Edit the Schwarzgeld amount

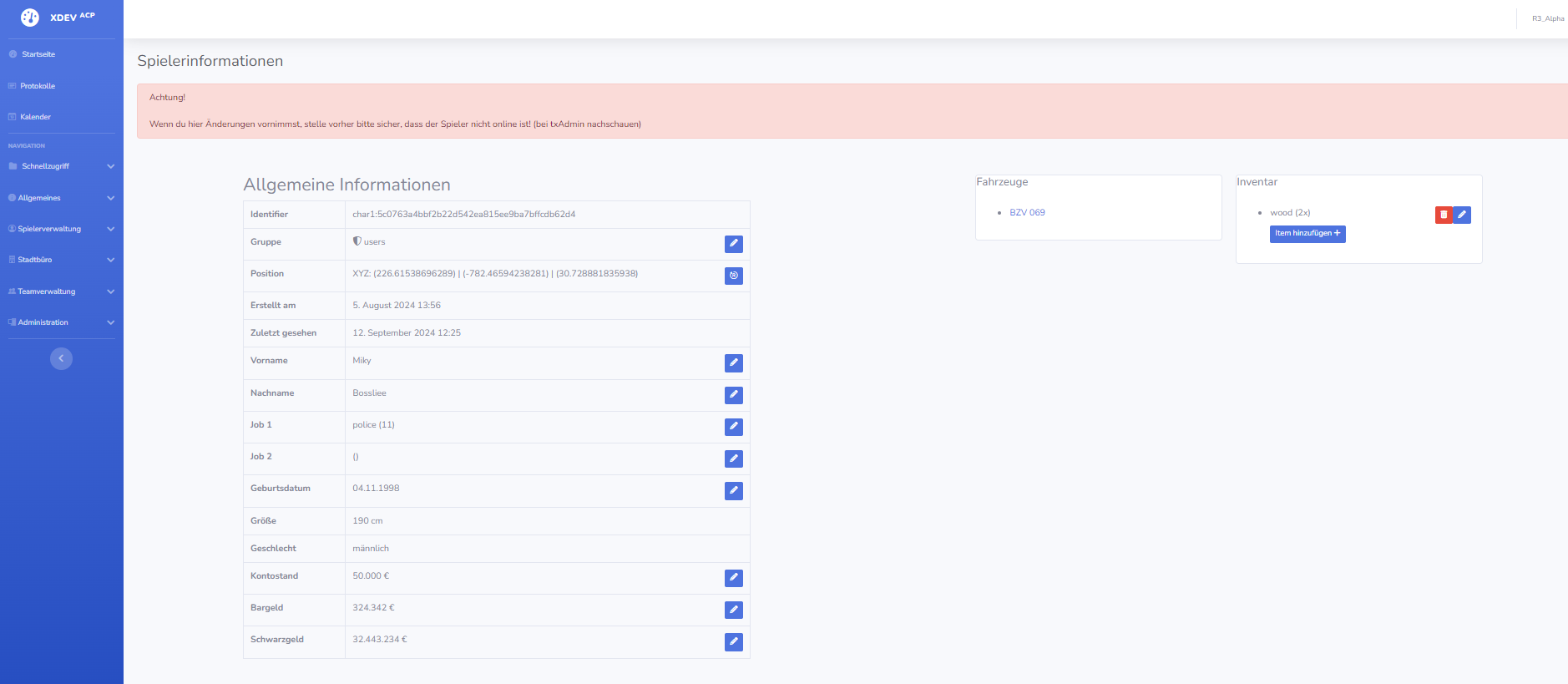(733, 642)
